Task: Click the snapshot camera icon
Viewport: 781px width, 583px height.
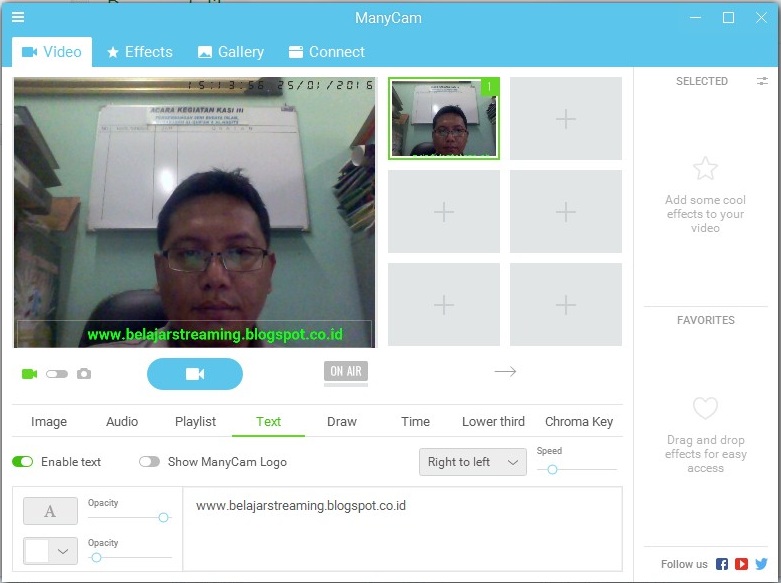Action: coord(84,374)
